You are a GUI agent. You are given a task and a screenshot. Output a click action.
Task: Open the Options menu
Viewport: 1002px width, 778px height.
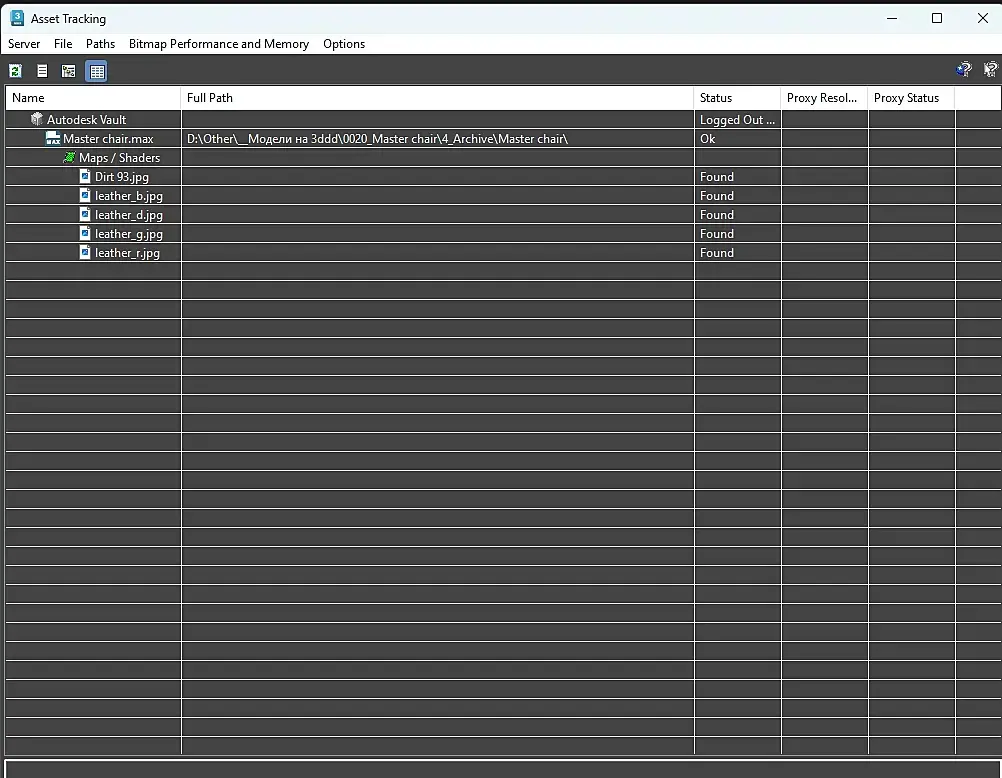[344, 43]
